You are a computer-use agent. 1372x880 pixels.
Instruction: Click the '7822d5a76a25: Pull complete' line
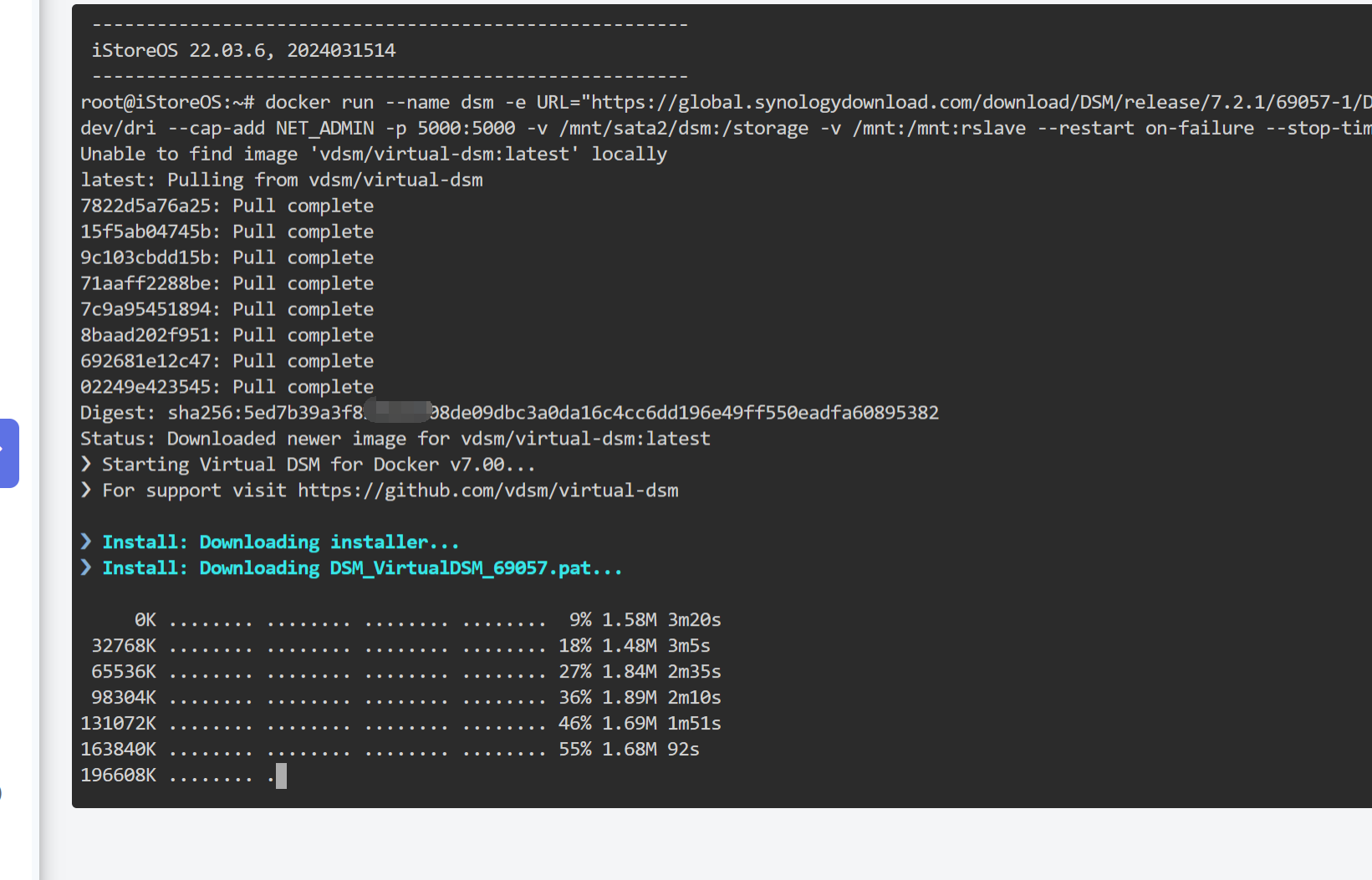point(227,206)
